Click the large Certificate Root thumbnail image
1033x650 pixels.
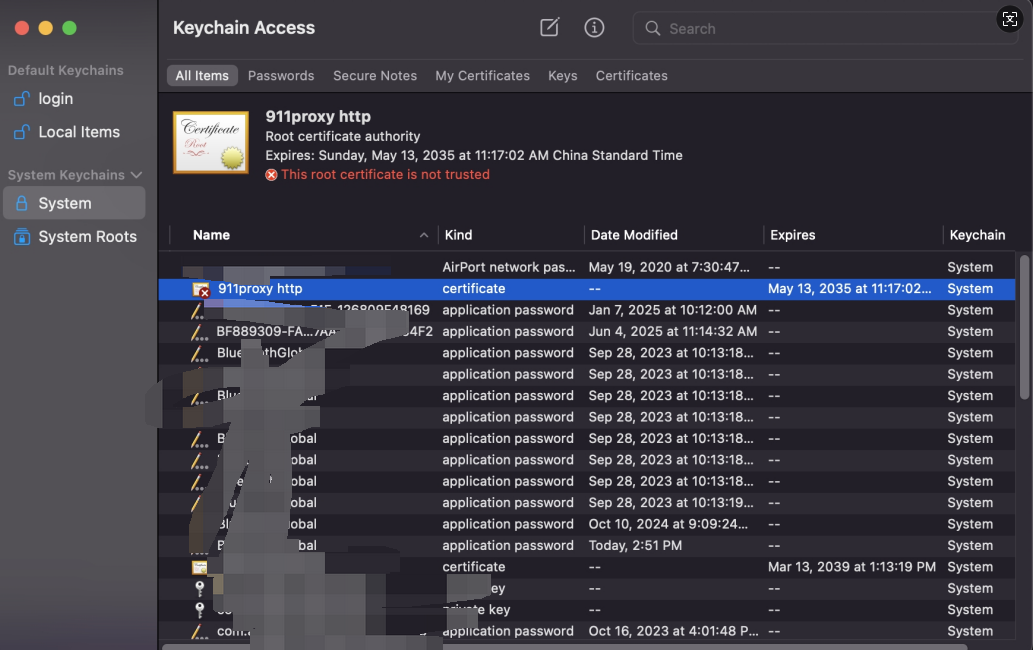[x=211, y=142]
